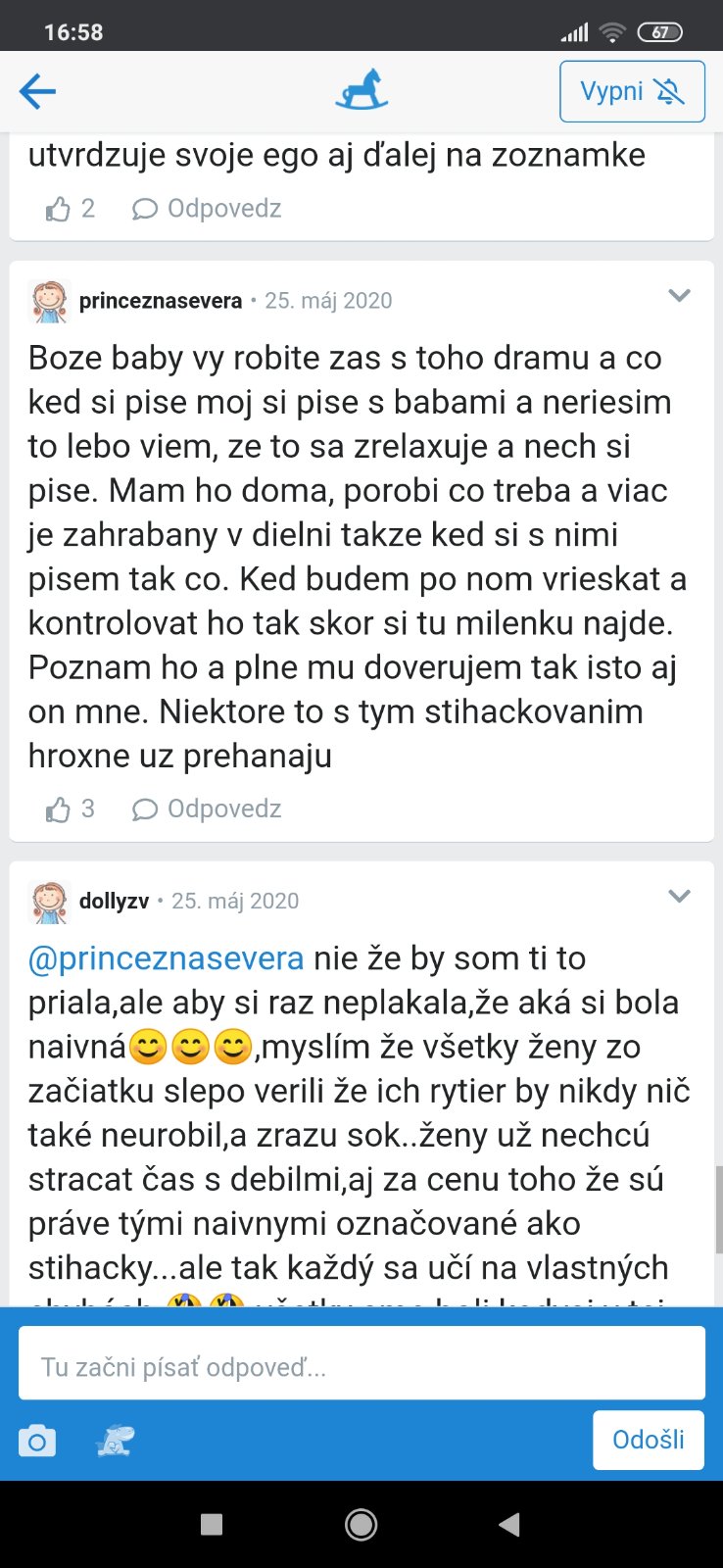Like princeznasevera's post with thumbs up
This screenshot has width=723, height=1568.
pyautogui.click(x=59, y=809)
